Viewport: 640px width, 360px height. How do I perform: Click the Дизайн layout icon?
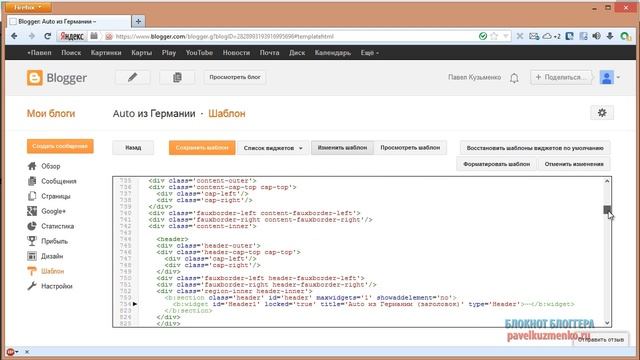click(x=32, y=256)
